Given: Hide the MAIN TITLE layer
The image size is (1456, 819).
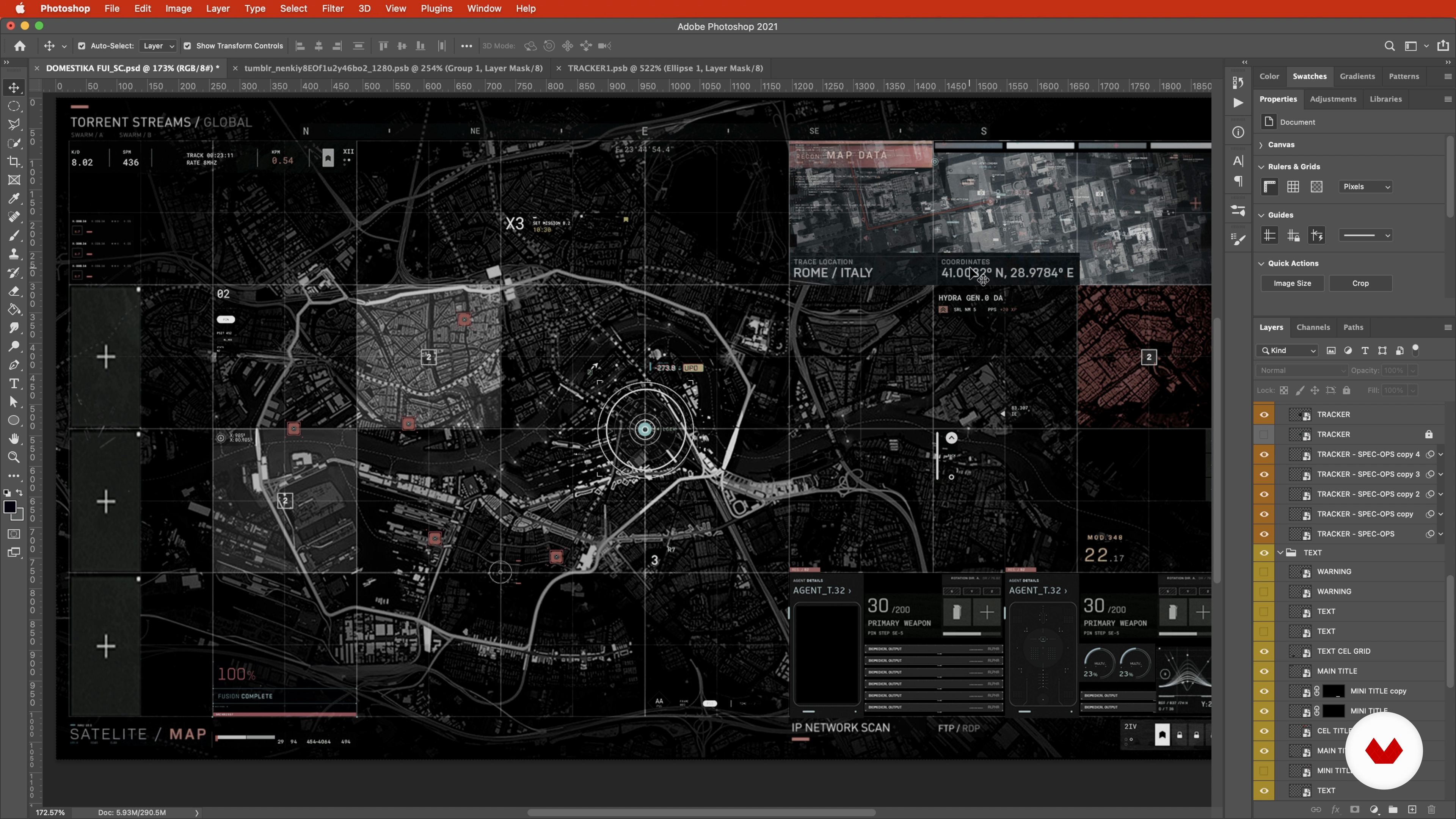Looking at the screenshot, I should point(1265,671).
